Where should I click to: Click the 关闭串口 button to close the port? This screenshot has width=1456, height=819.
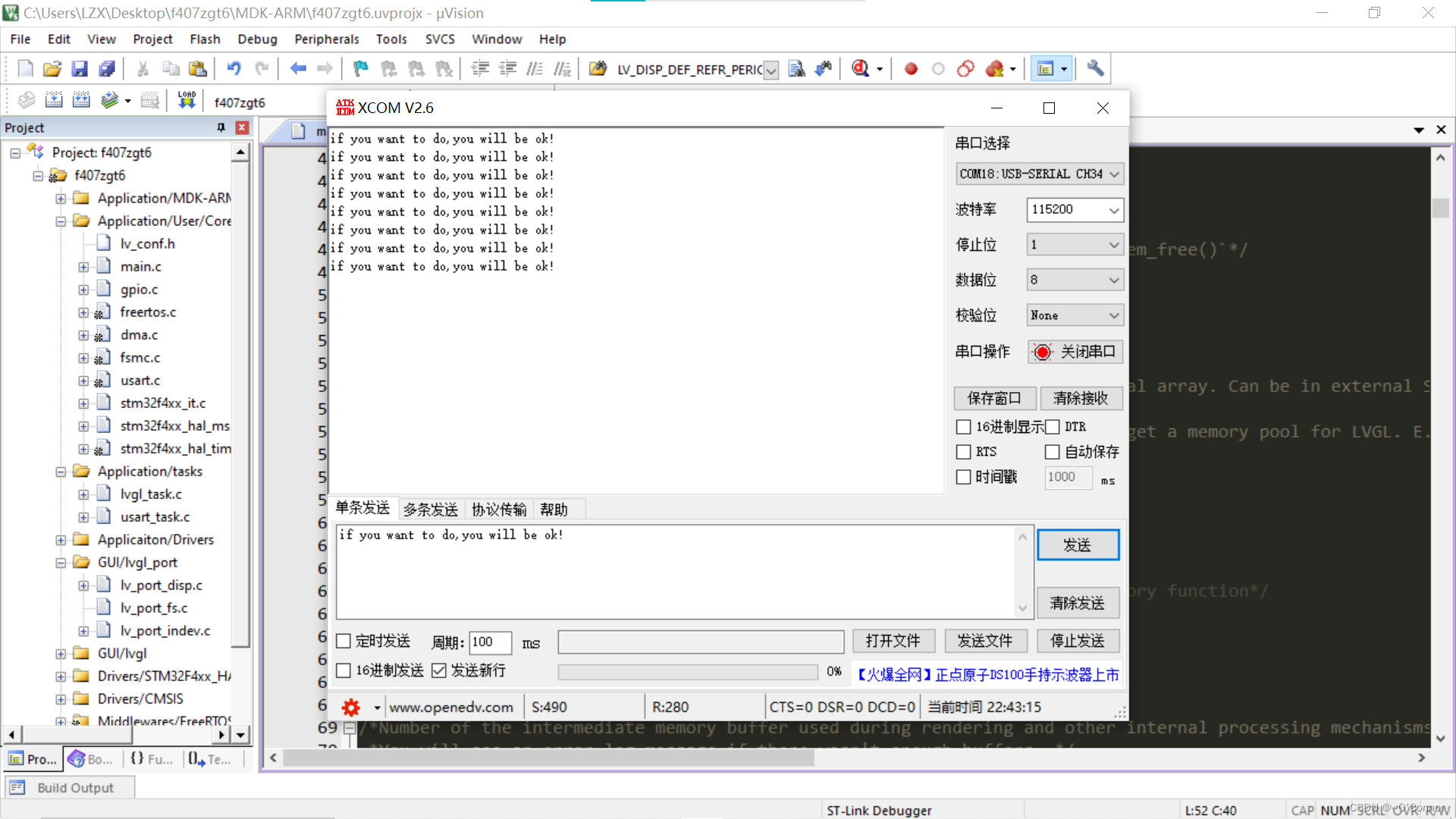(x=1075, y=351)
